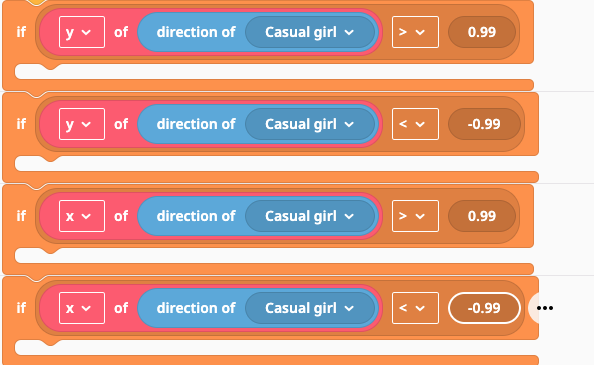Open the three-dot options menu beside -0.99
The height and width of the screenshot is (365, 594).
(x=545, y=308)
